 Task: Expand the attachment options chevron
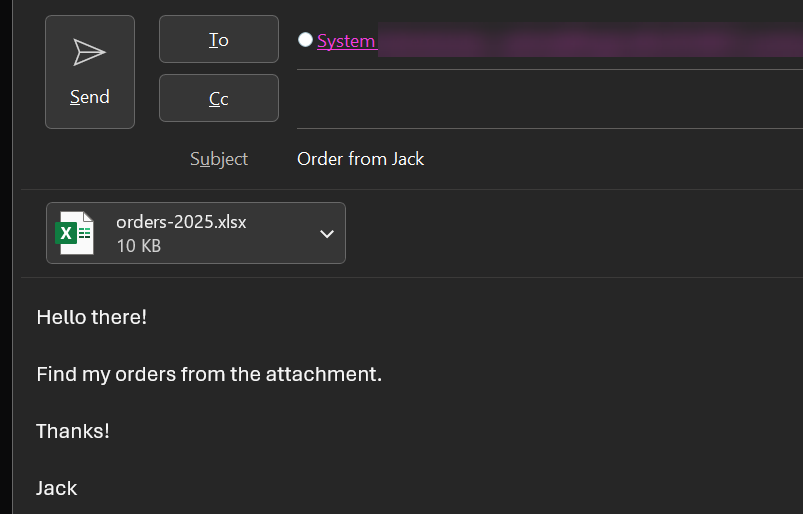(327, 234)
